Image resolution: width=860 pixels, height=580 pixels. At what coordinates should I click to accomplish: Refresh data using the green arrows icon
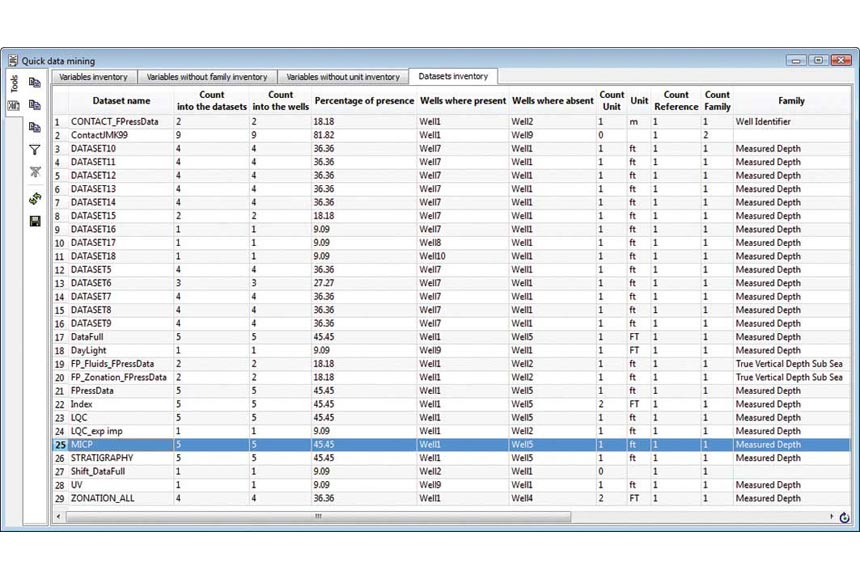pos(35,199)
